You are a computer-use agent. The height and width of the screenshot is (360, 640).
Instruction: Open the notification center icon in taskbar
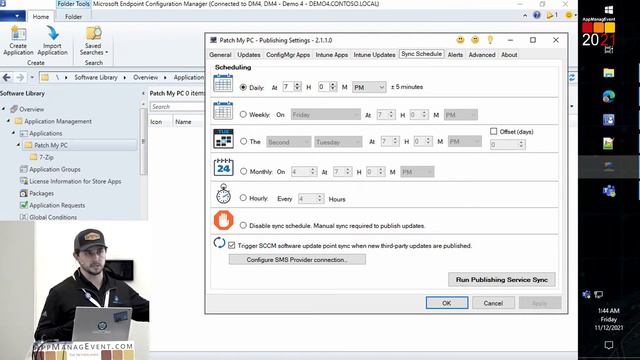[x=609, y=345]
